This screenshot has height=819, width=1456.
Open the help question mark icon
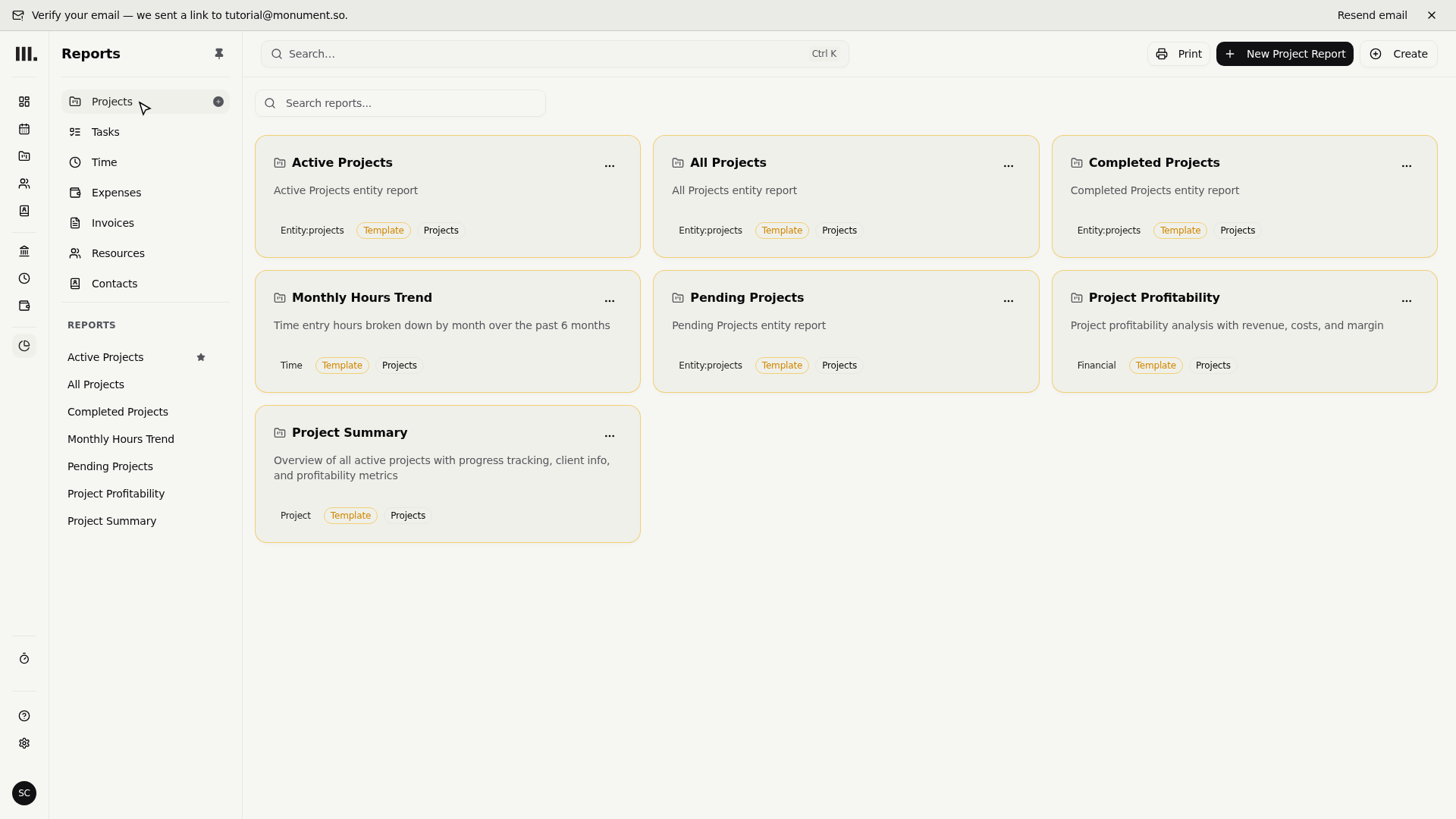pos(24,716)
